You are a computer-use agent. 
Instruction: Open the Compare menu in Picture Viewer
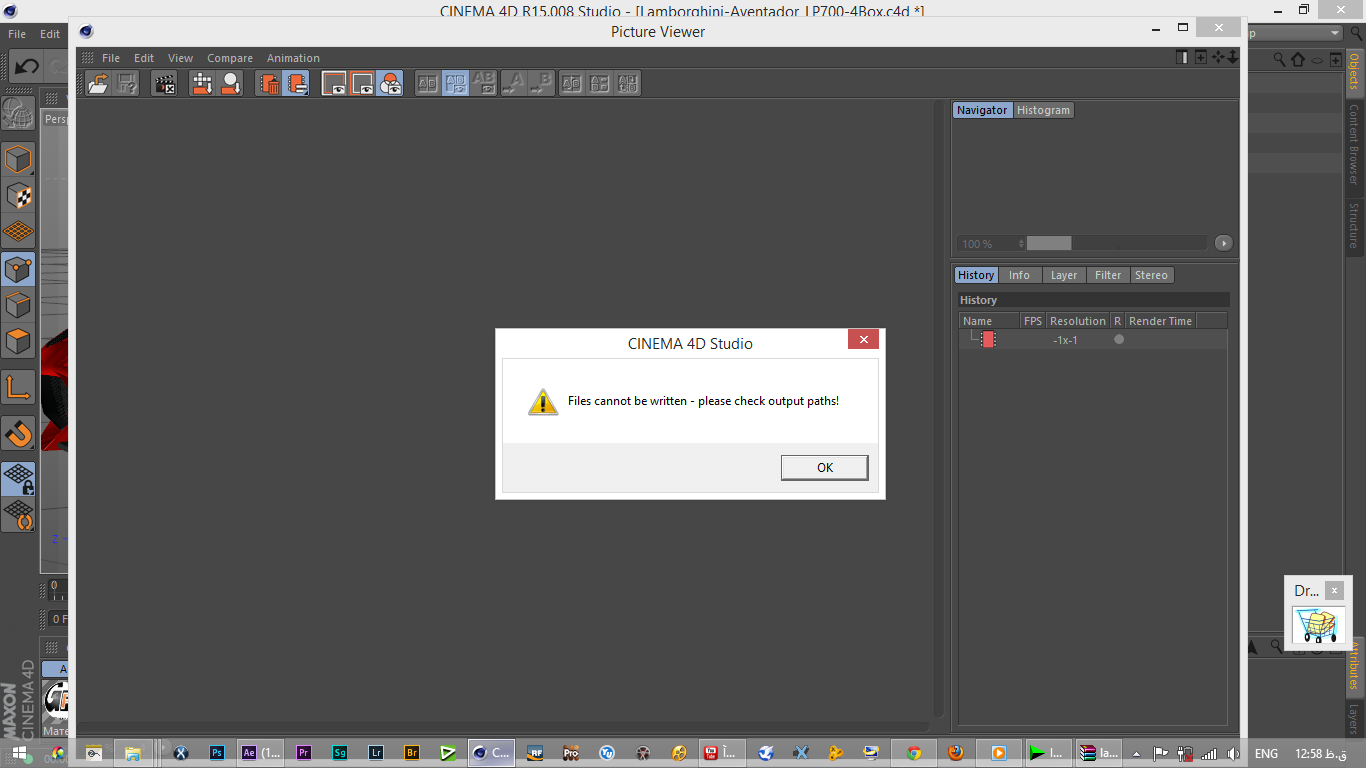coord(230,58)
